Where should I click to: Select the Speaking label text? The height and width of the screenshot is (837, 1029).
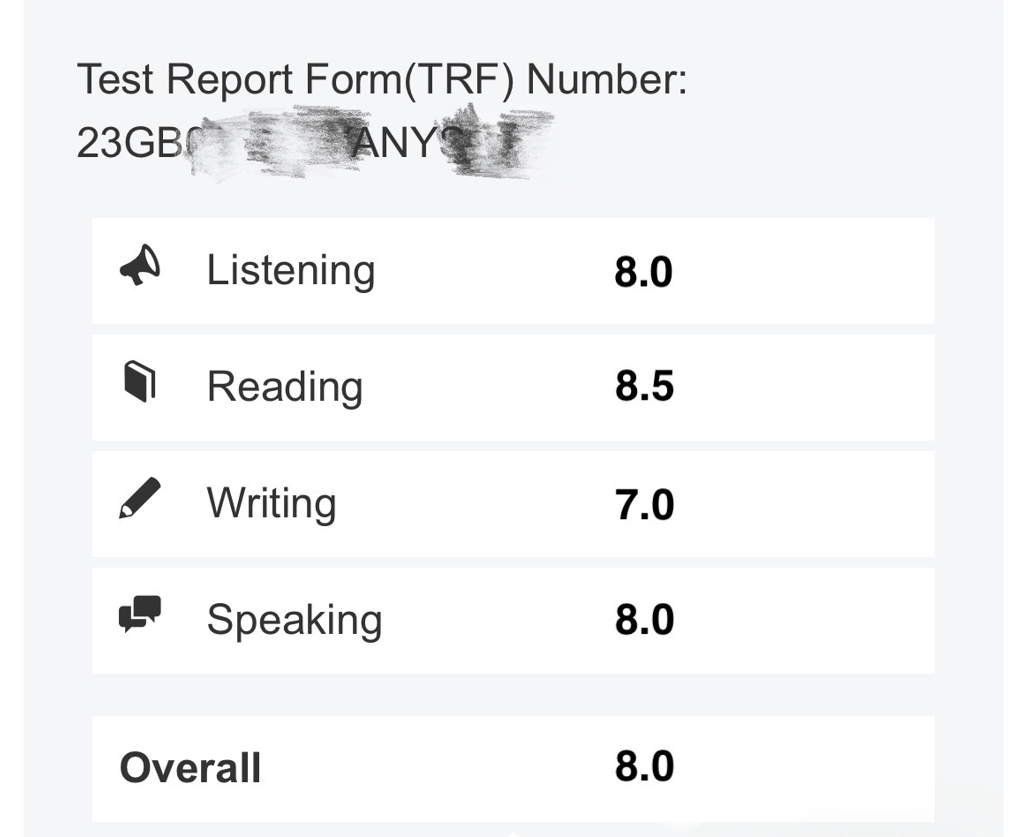(294, 620)
